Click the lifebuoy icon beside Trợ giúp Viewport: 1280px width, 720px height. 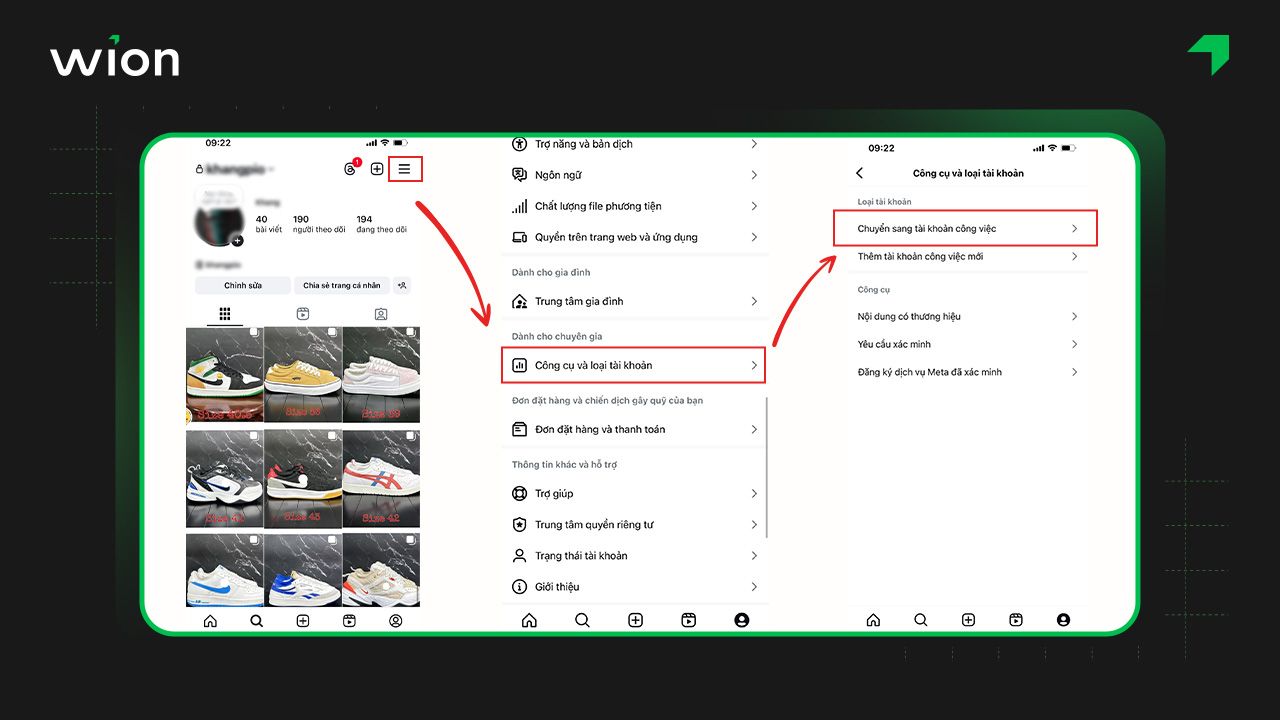(x=519, y=493)
